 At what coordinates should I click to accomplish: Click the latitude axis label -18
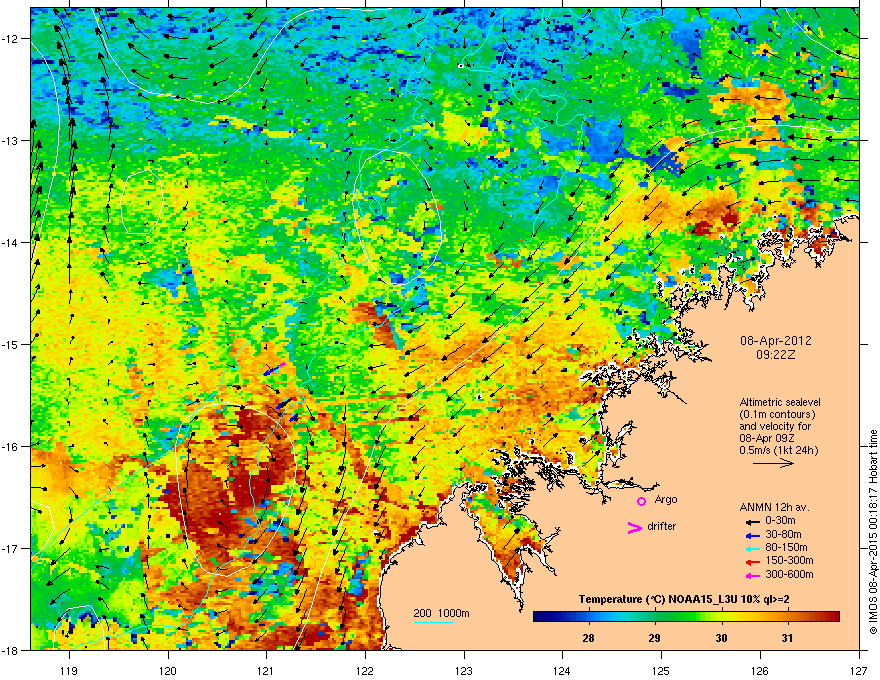[x=11, y=650]
